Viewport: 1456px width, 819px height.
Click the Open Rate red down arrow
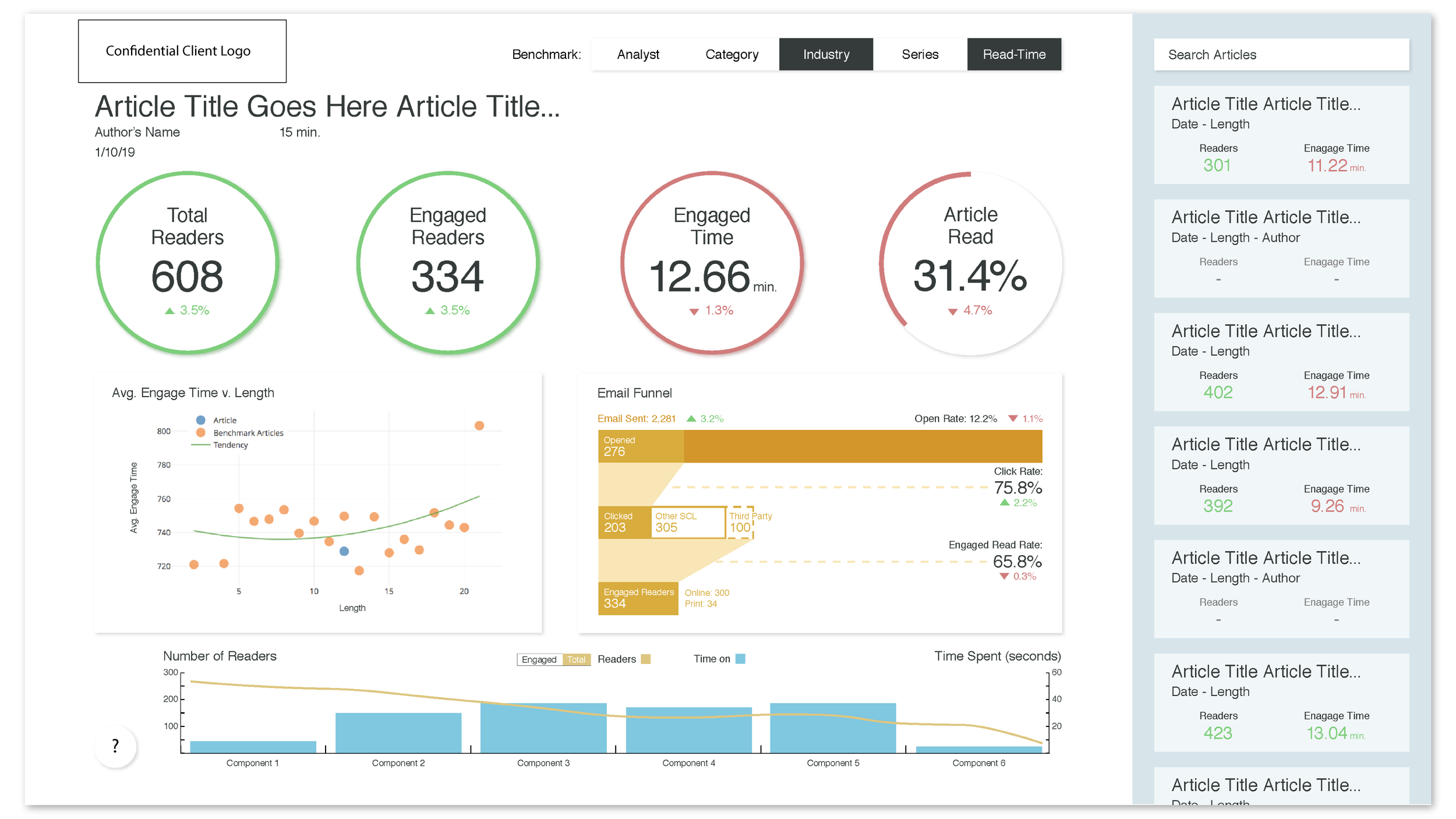click(1013, 419)
